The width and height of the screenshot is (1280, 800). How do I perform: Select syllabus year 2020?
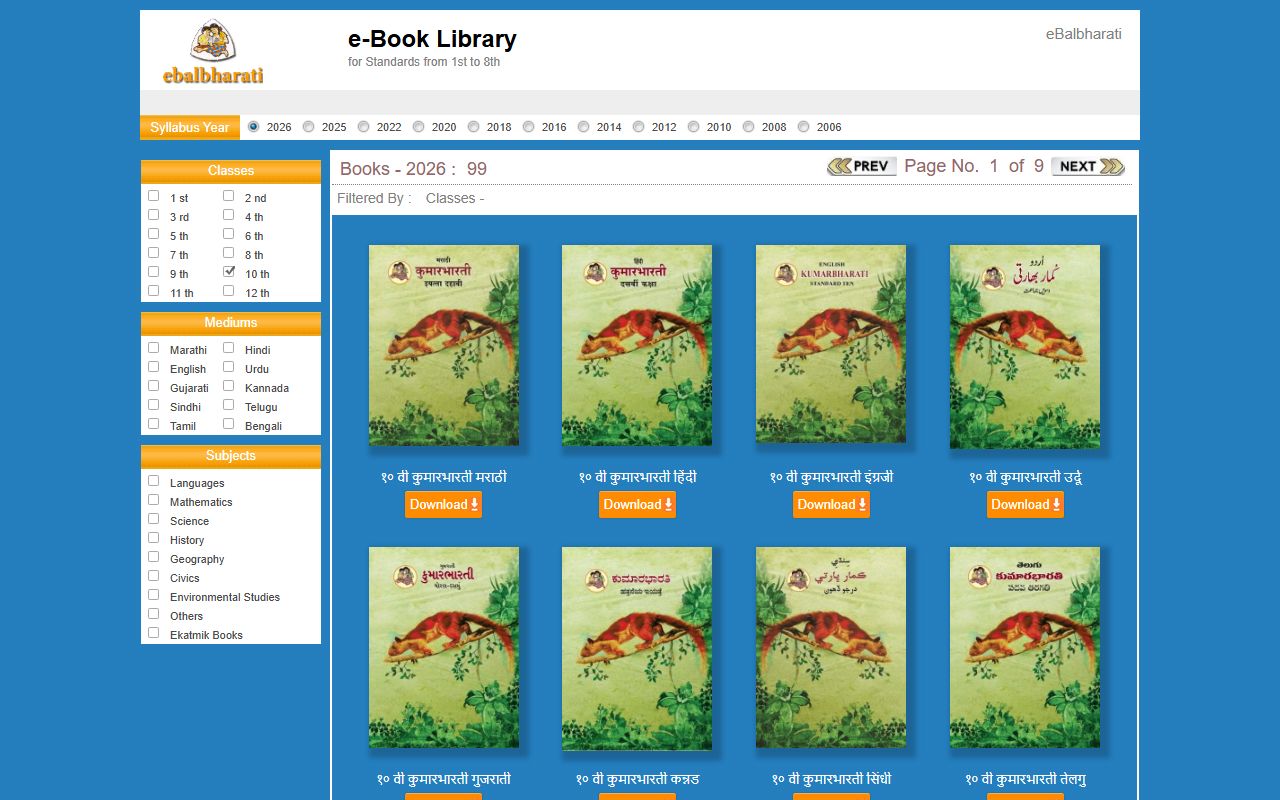pos(419,127)
